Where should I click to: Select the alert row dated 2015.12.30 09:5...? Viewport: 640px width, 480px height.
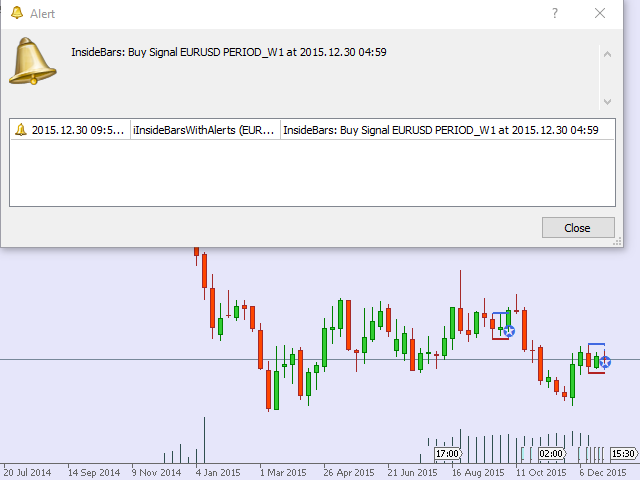(x=312, y=130)
